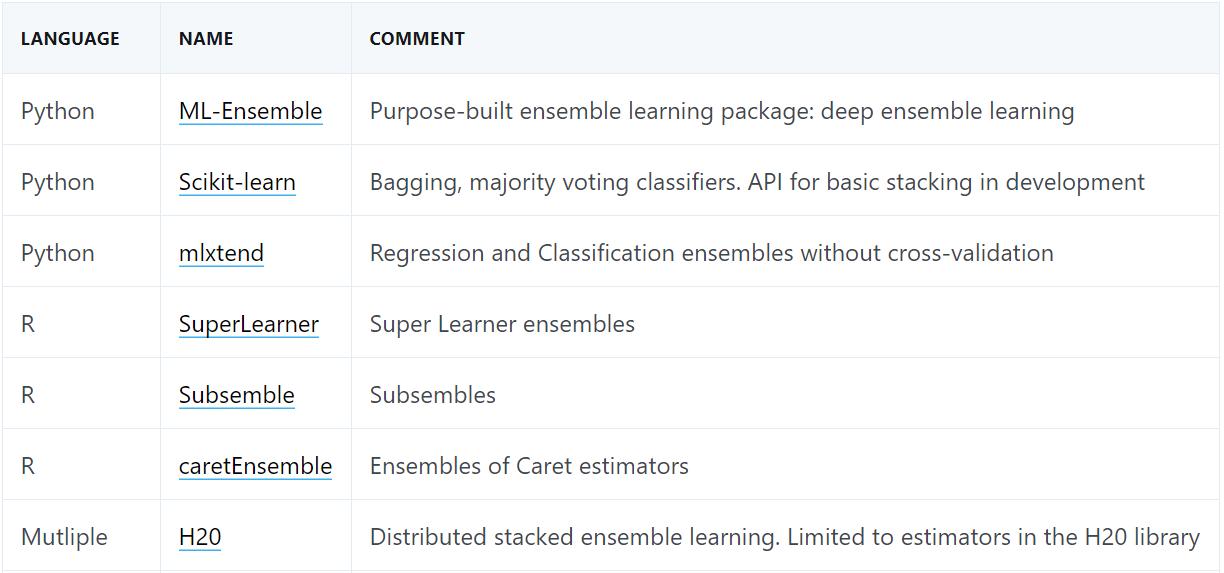Follow the H20 library link
Viewport: 1224px width, 573px height.
pos(200,537)
